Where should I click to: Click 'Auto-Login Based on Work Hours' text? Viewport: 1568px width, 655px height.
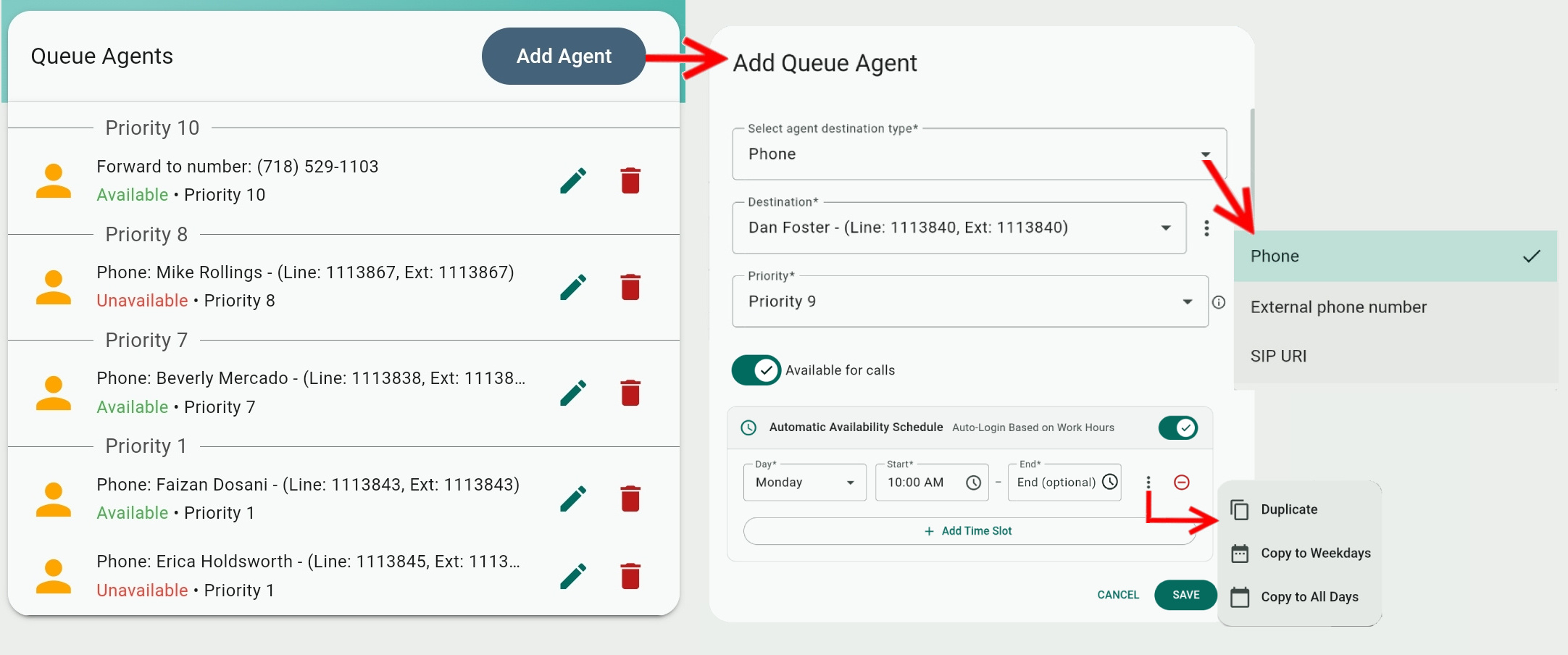[1033, 427]
